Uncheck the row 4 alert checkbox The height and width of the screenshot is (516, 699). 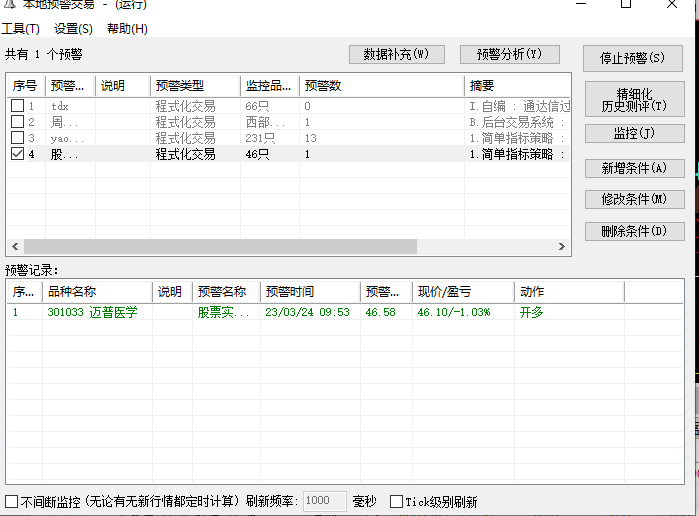17,154
